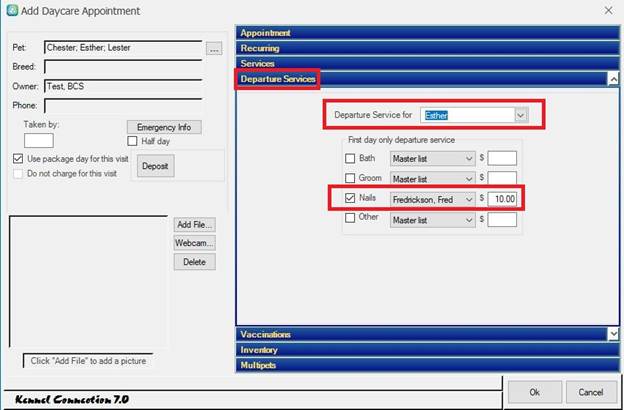Expand the Inventory section
The image size is (624, 410).
click(427, 350)
